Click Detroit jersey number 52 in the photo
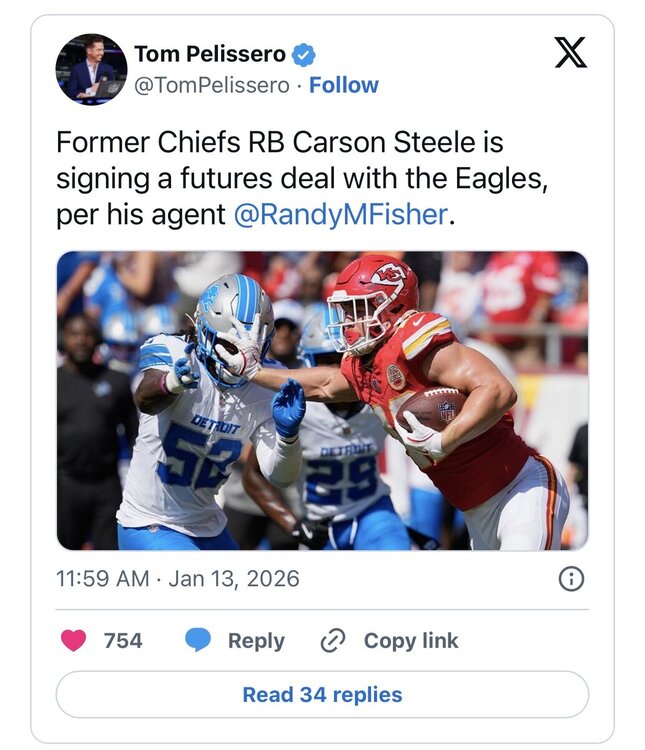Screen dimensions: 645x750 [198, 462]
